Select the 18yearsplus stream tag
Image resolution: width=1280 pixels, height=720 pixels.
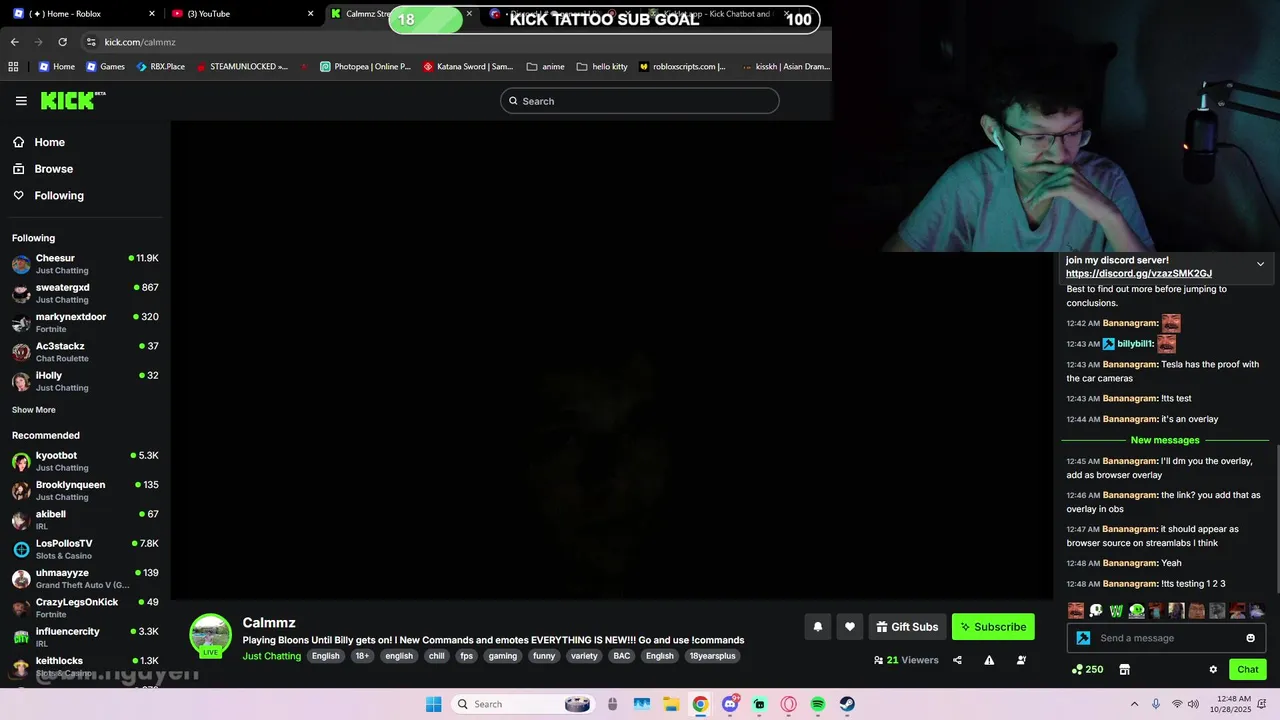[712, 656]
